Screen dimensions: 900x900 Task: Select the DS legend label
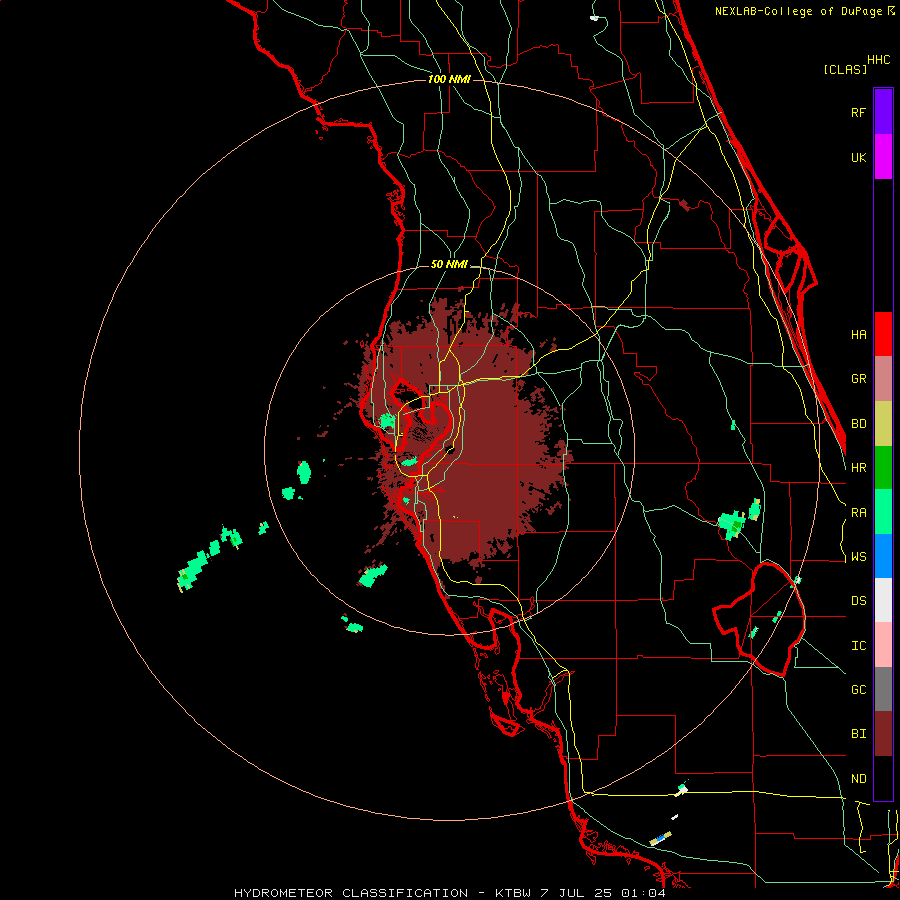[x=858, y=601]
